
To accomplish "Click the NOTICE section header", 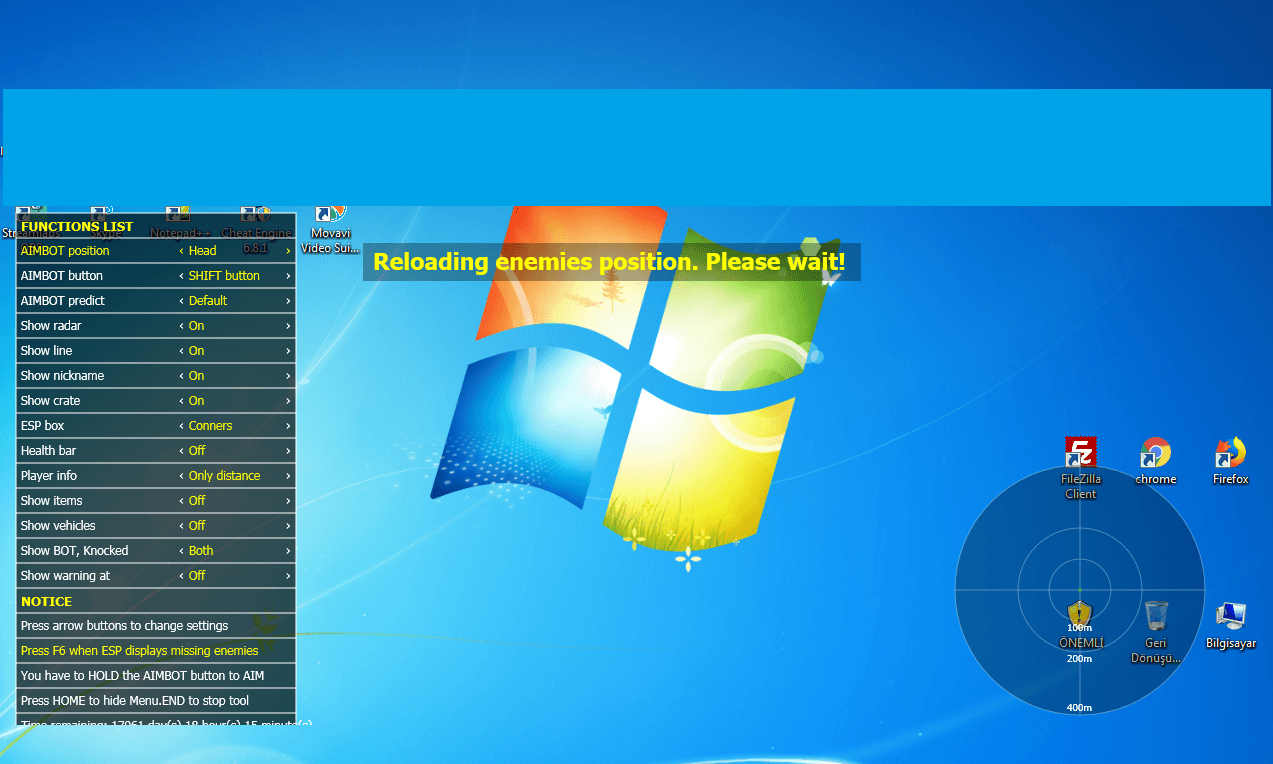I will point(46,602).
